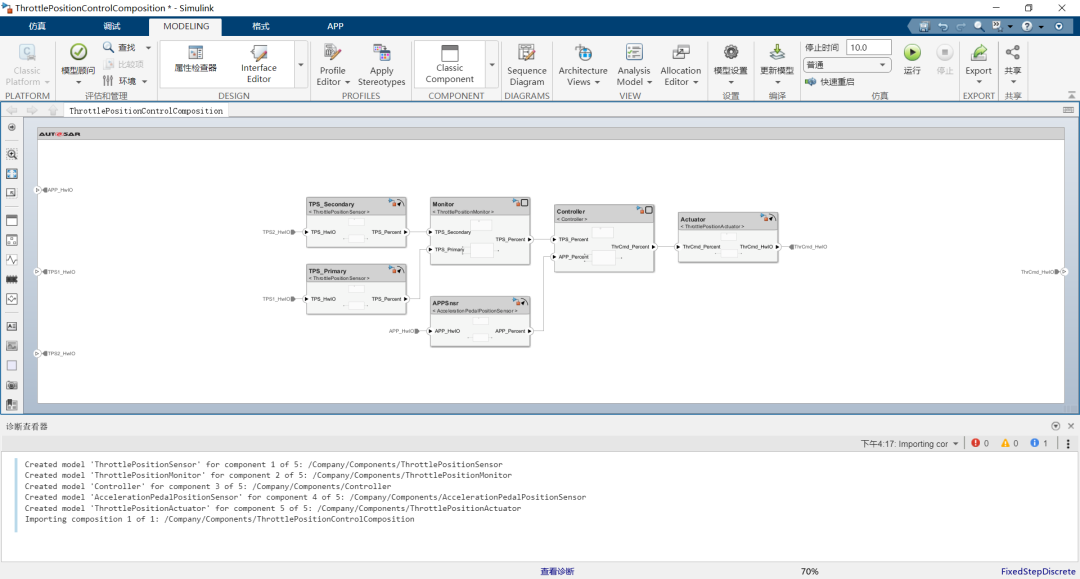This screenshot has width=1080, height=579.
Task: Switch to the APP ribbon tab
Action: point(335,26)
